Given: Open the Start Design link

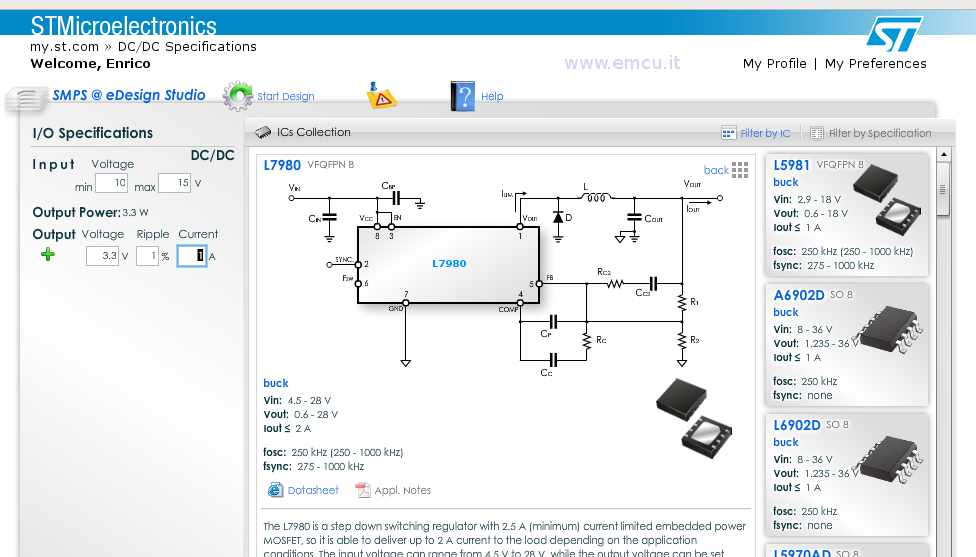Looking at the screenshot, I should (286, 96).
